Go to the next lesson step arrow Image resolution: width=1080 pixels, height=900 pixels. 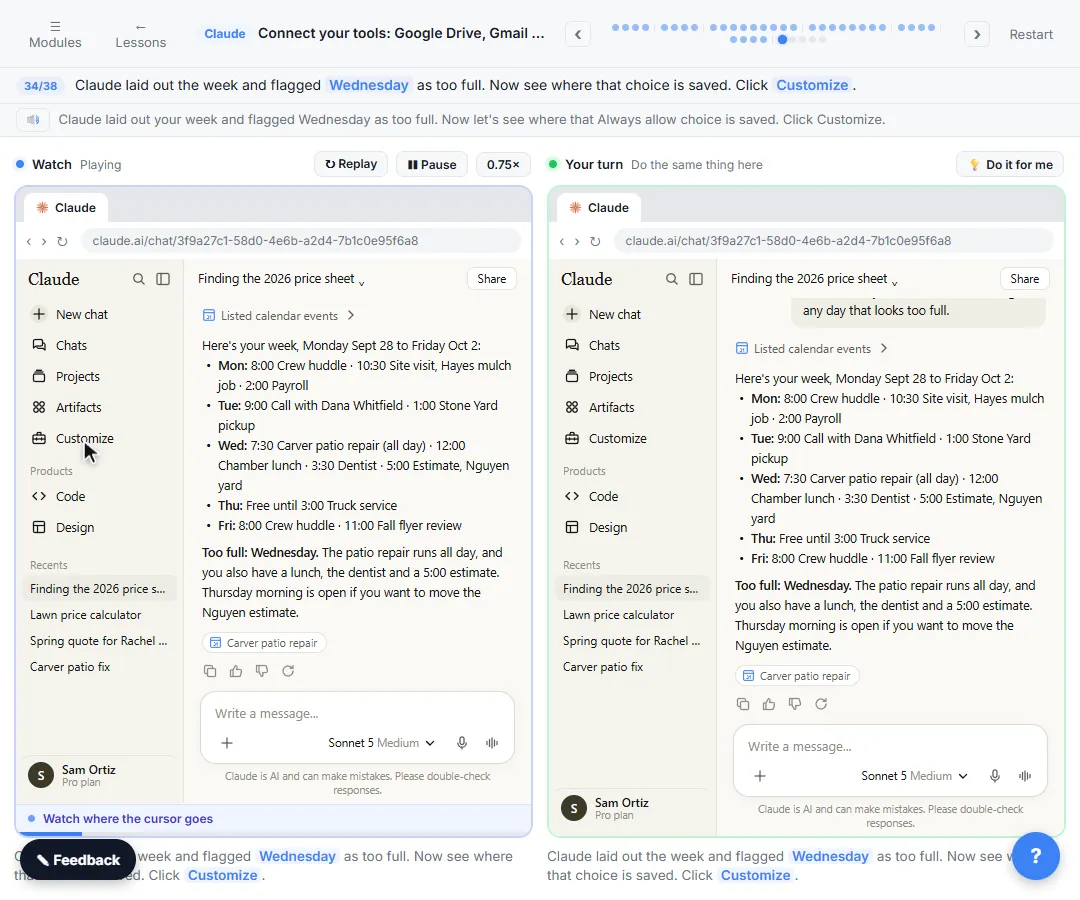pos(977,34)
